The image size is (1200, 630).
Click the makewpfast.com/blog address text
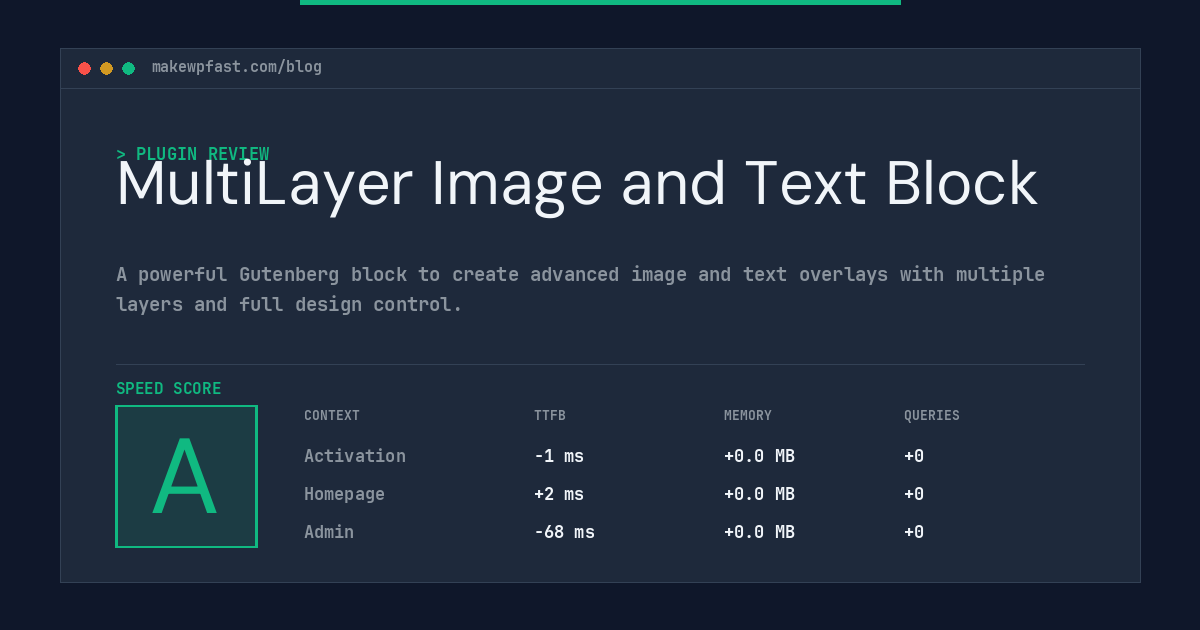tap(237, 67)
